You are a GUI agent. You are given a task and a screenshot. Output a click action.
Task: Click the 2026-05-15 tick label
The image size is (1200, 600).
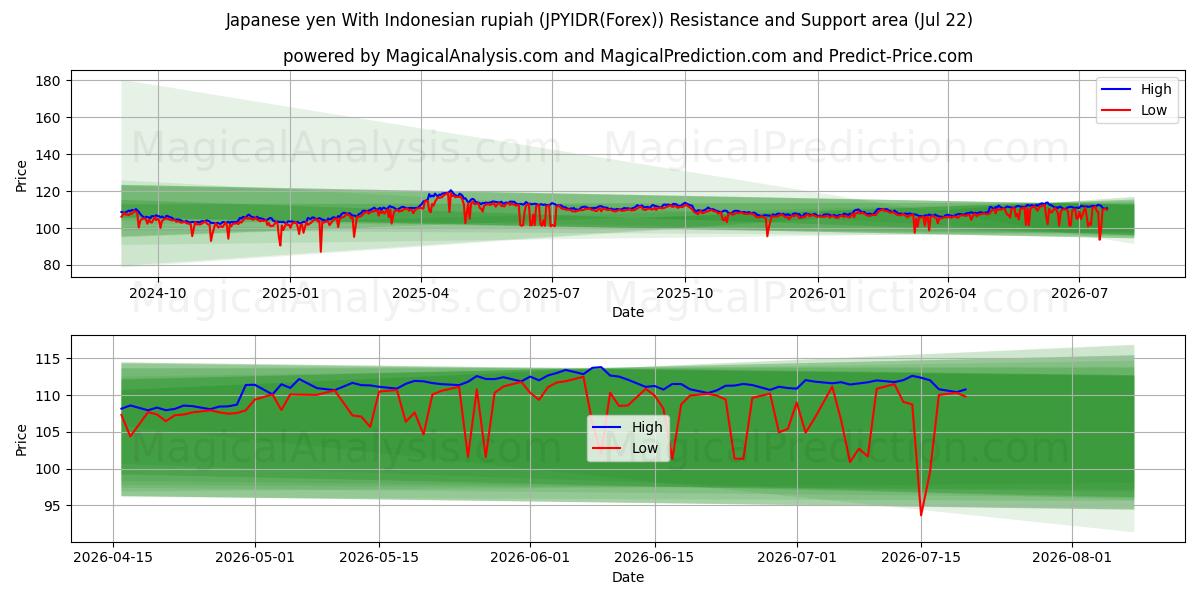380,557
